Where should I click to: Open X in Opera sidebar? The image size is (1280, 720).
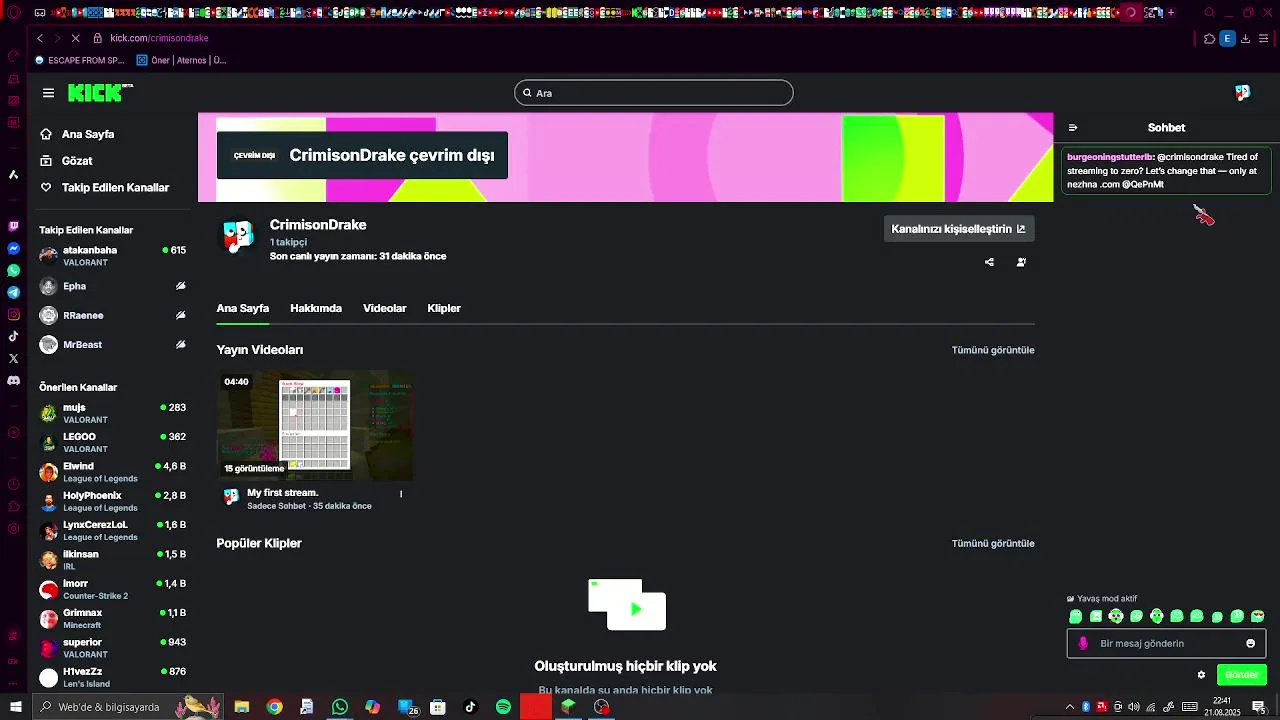click(13, 359)
